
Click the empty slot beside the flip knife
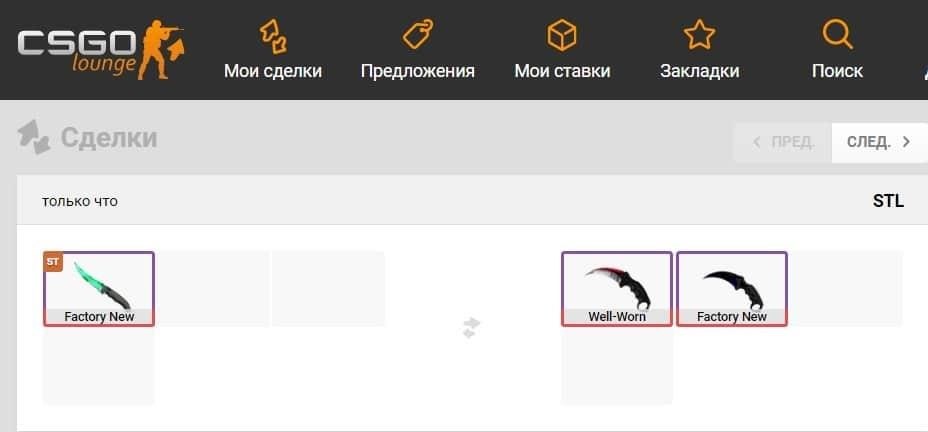[214, 289]
